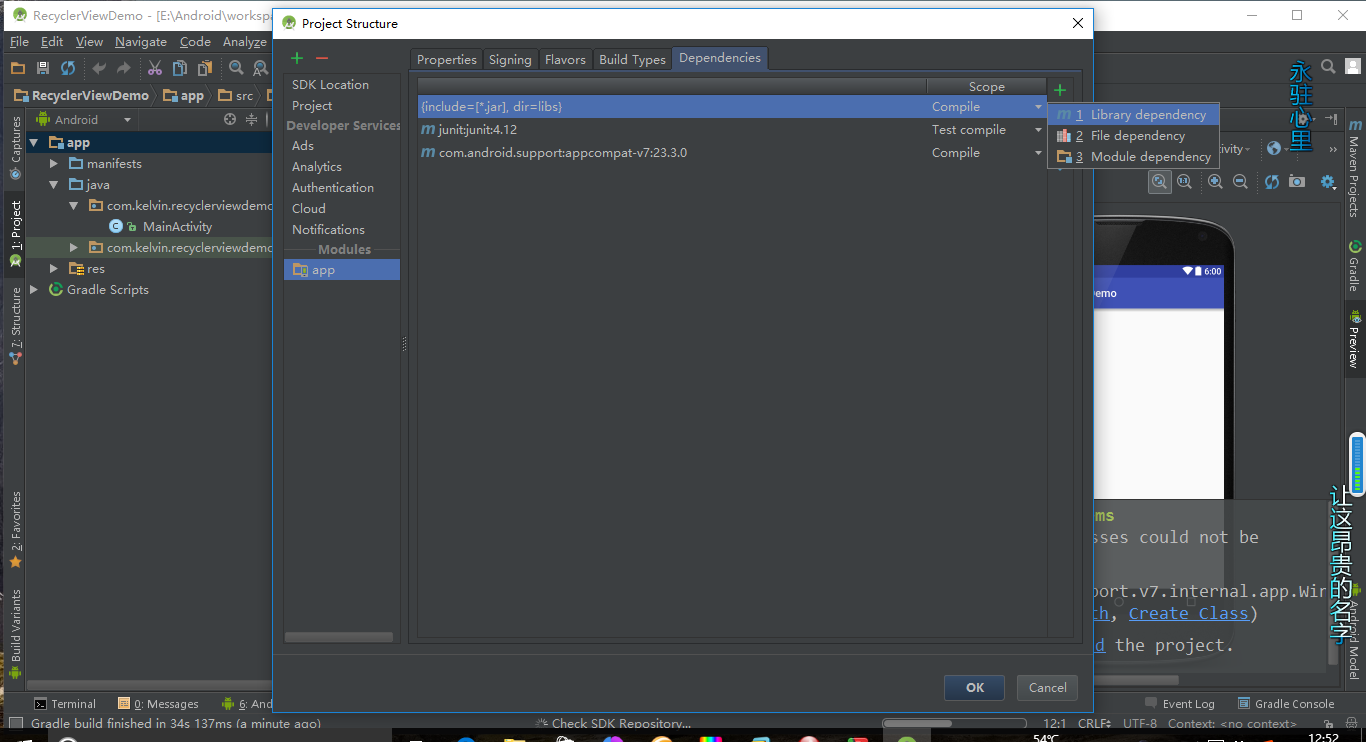Click the green plus add module icon
Screen dimensions: 1366x742
click(297, 59)
